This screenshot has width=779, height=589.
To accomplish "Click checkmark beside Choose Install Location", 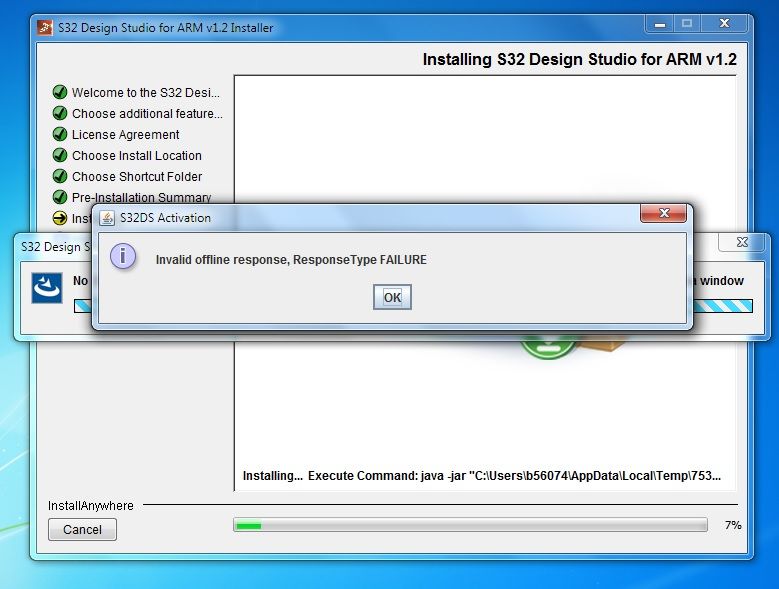I will pyautogui.click(x=60, y=155).
